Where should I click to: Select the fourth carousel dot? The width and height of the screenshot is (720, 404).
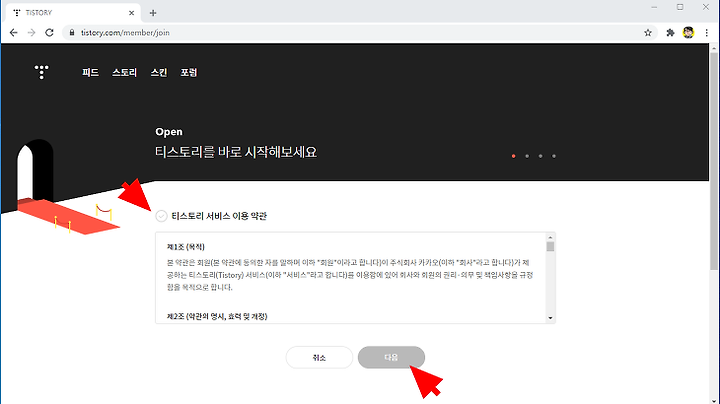(554, 156)
